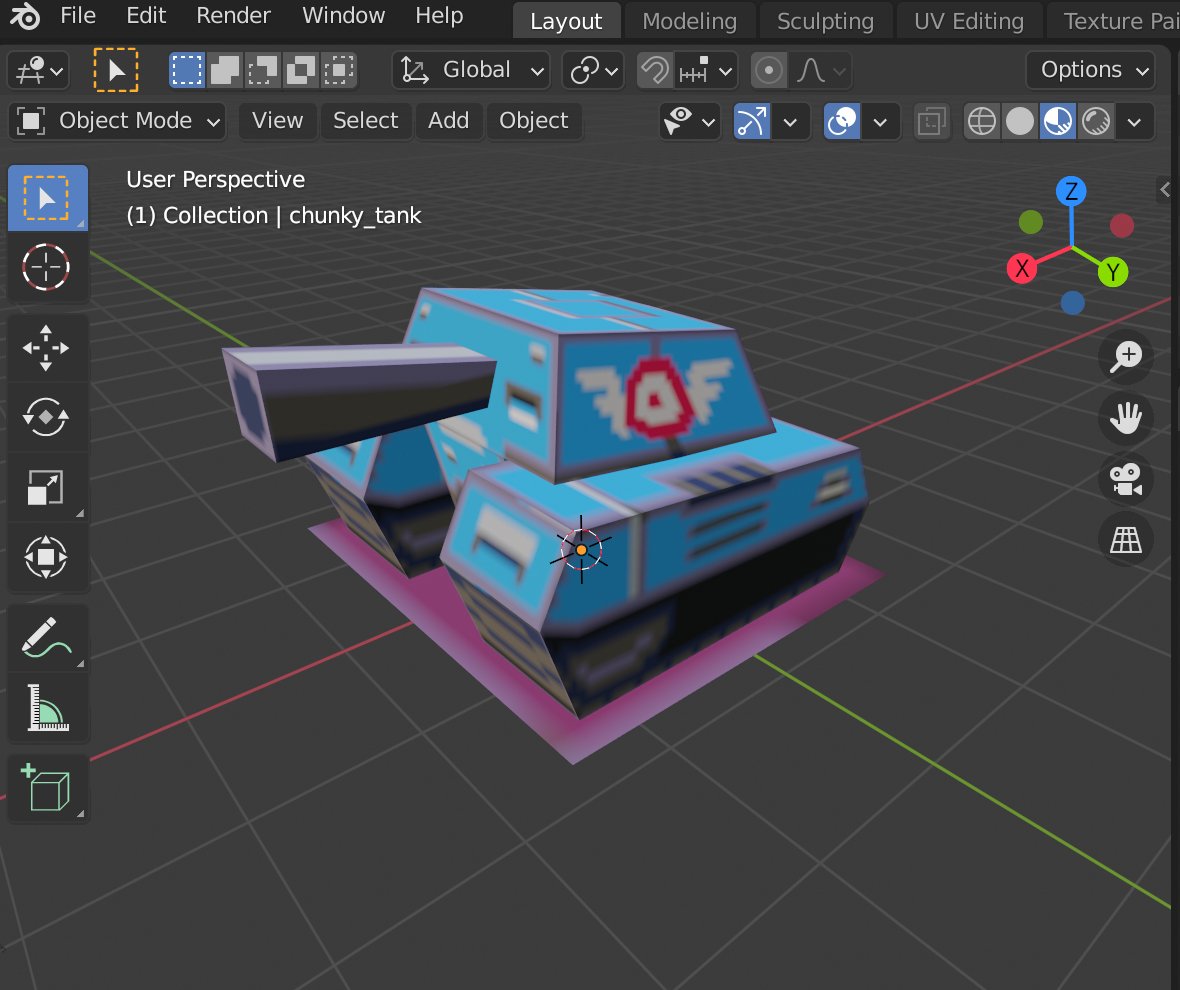The image size is (1180, 990).
Task: Open the Object Mode dropdown
Action: coord(117,121)
